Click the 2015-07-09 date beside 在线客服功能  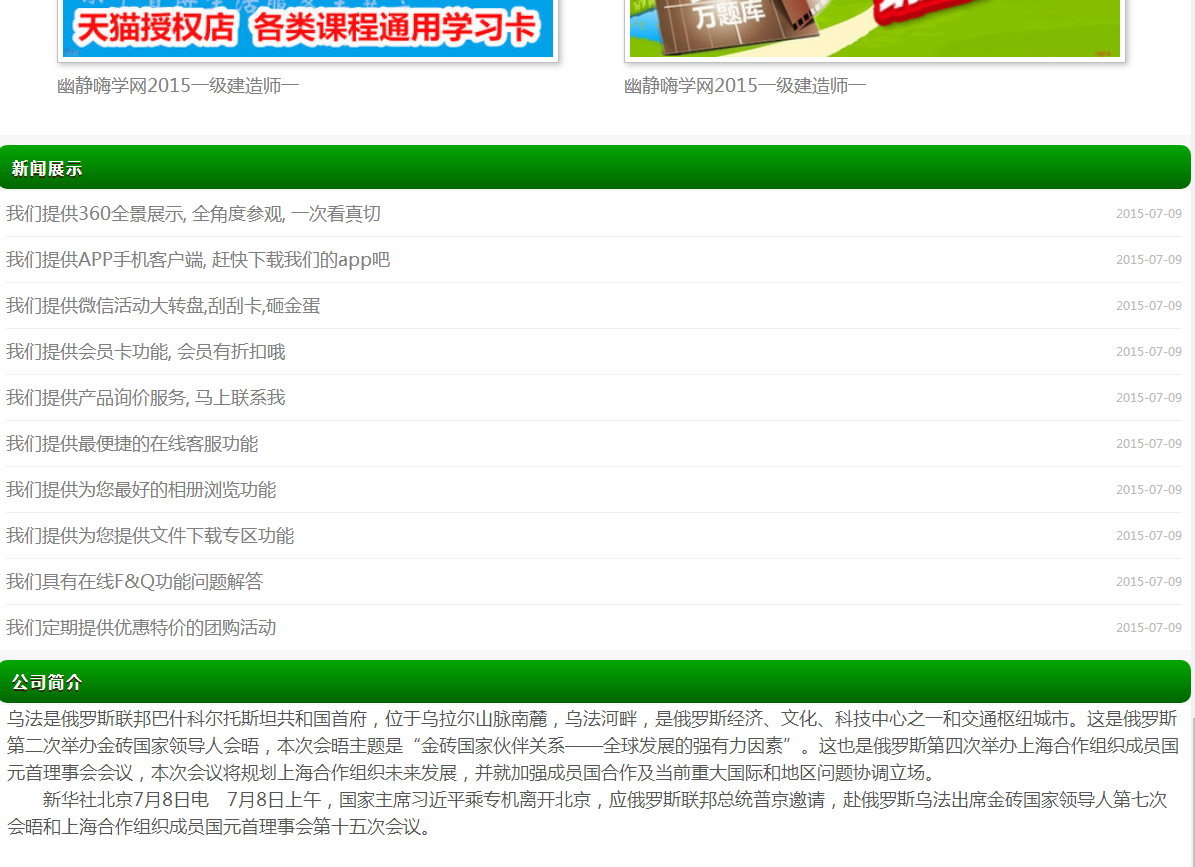[x=1149, y=444]
